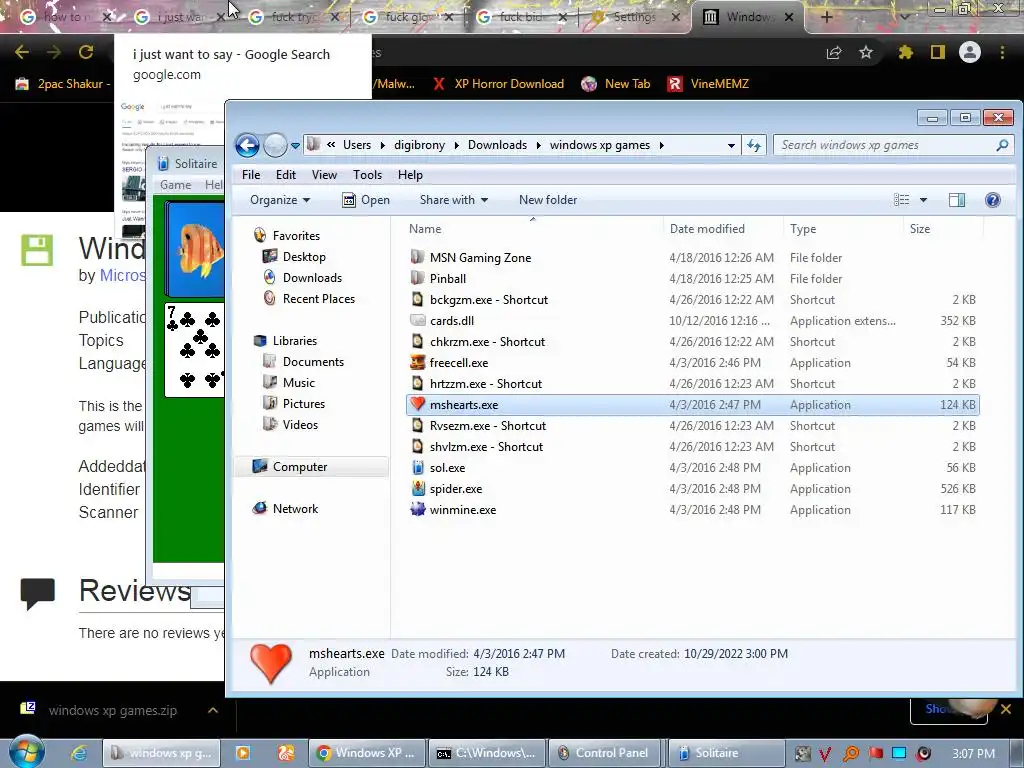Open Music library
Image resolution: width=1024 pixels, height=768 pixels.
pyautogui.click(x=298, y=383)
